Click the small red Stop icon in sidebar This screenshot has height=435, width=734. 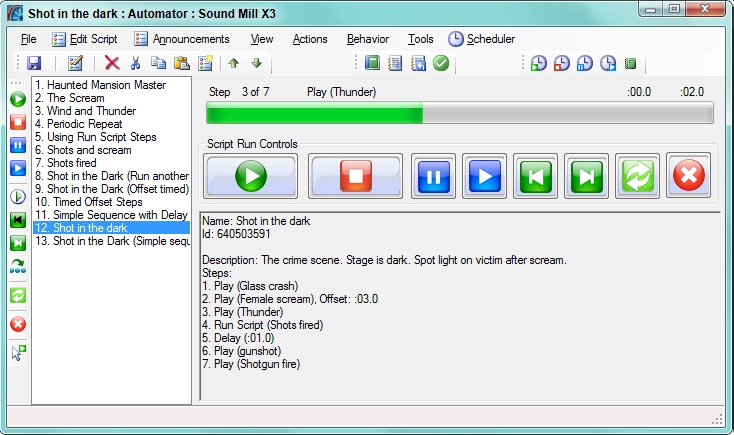18,122
